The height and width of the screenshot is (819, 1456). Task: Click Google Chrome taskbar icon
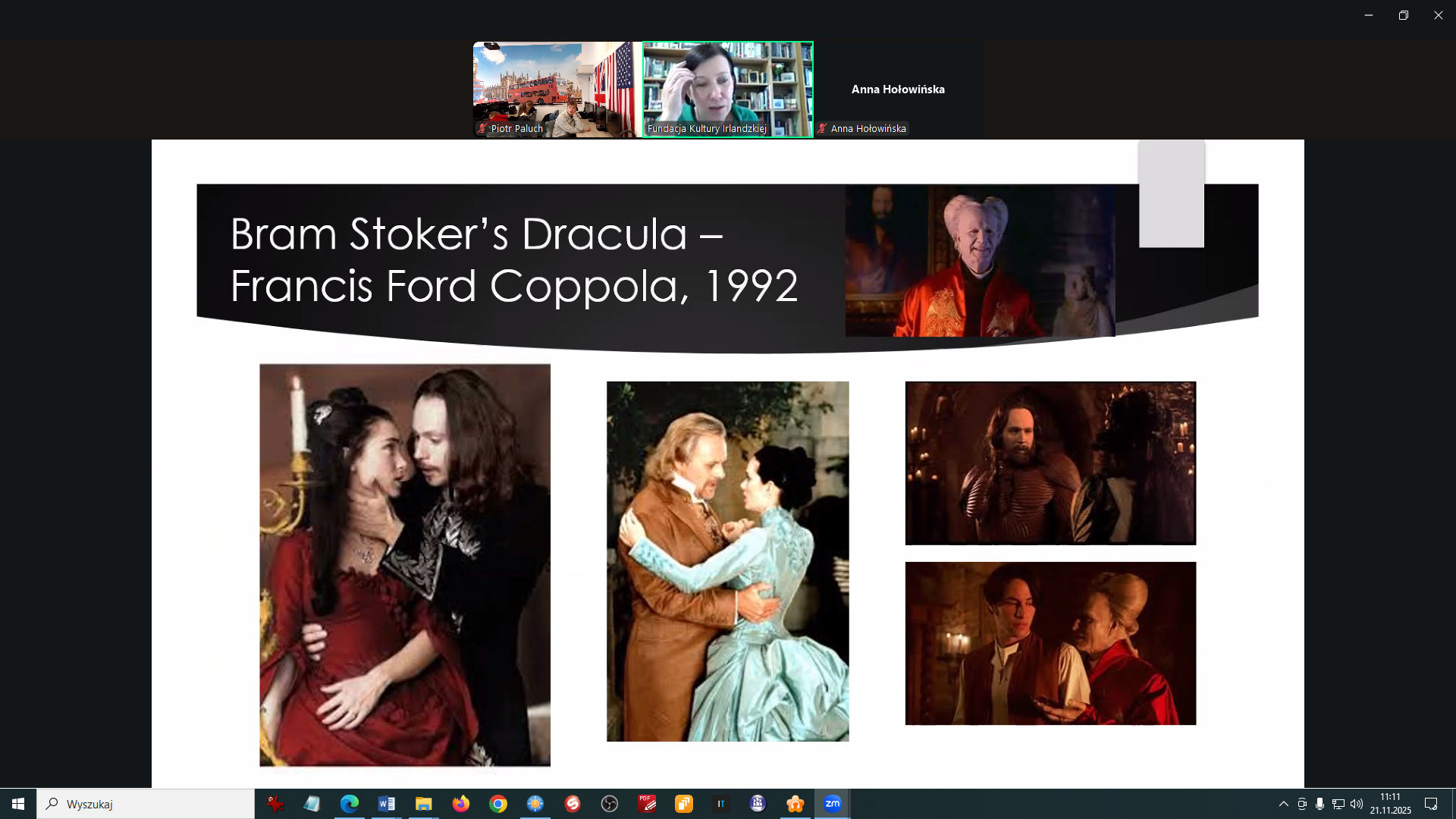[497, 804]
